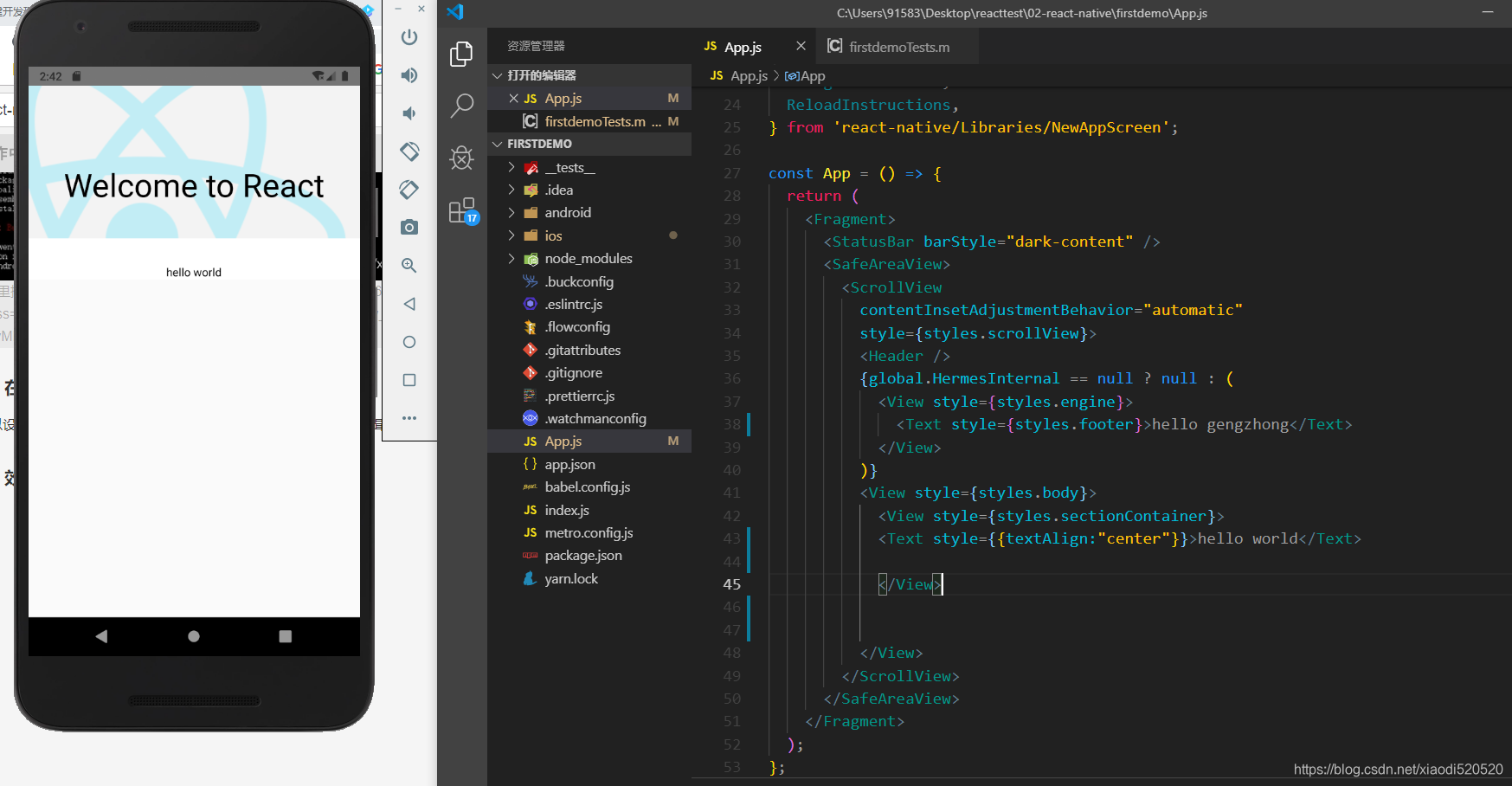Minimize the emulator toolbar window
Screen dimensions: 1512x786
point(398,9)
